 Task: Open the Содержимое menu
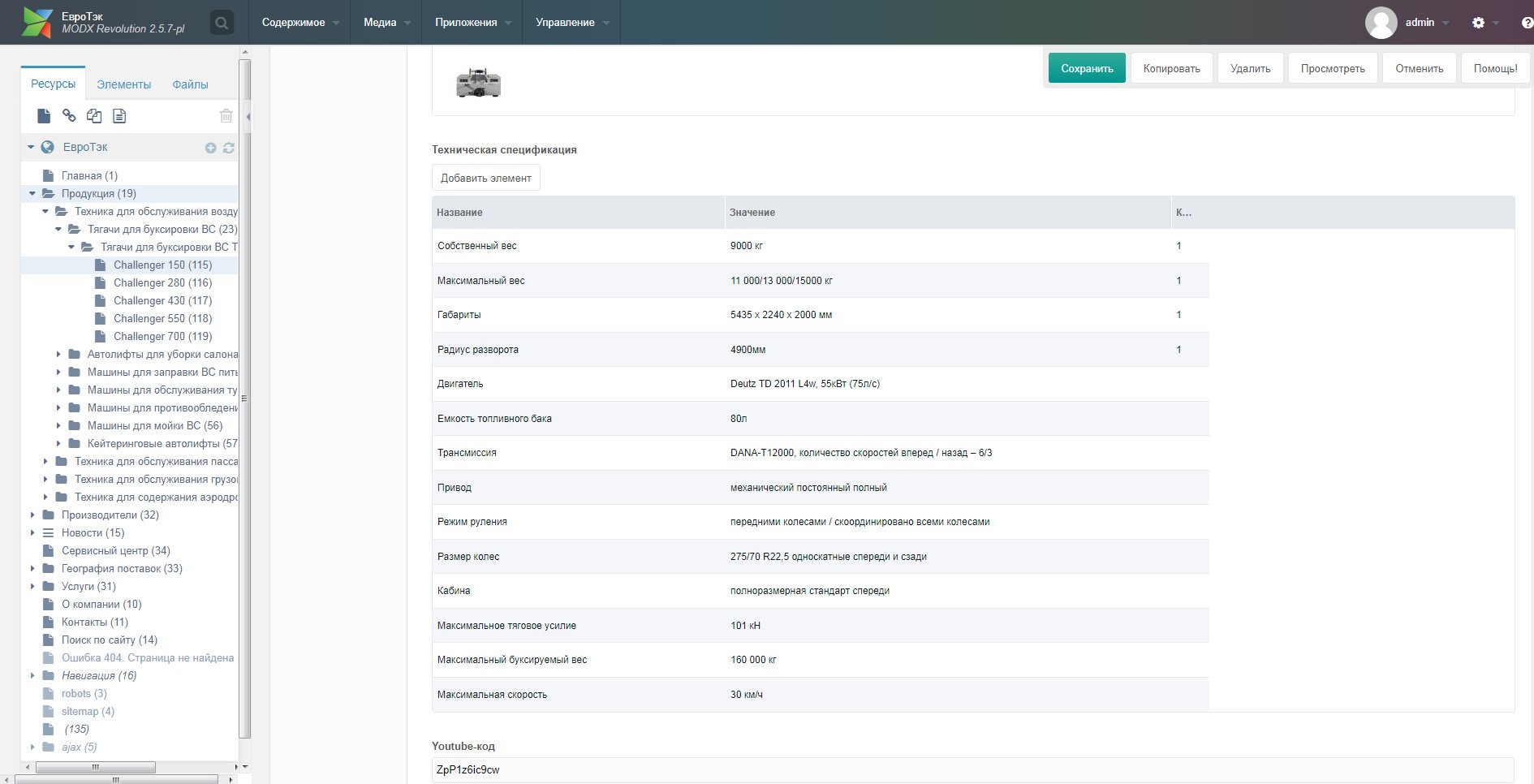point(299,23)
